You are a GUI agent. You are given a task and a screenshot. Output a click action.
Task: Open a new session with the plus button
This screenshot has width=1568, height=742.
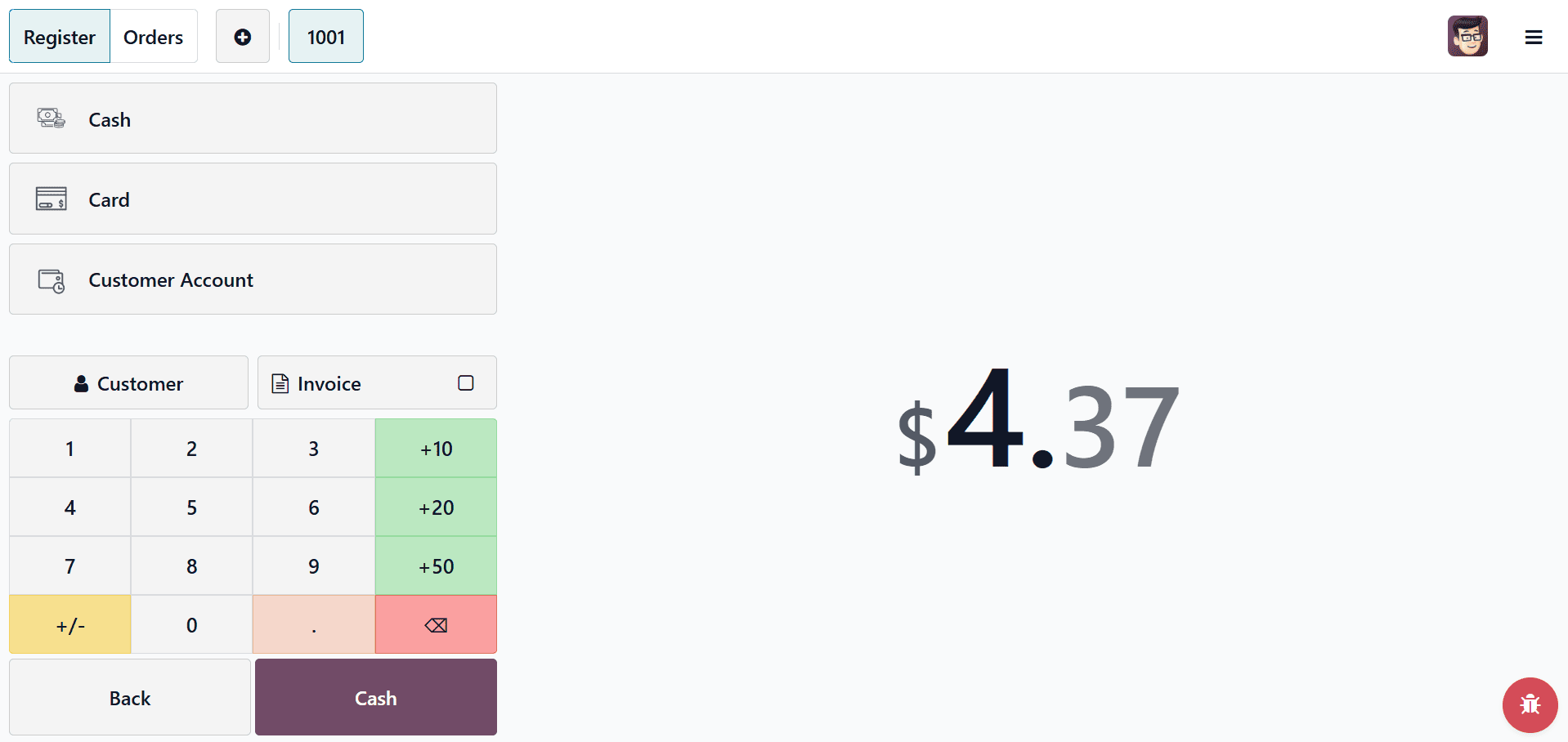click(x=242, y=36)
